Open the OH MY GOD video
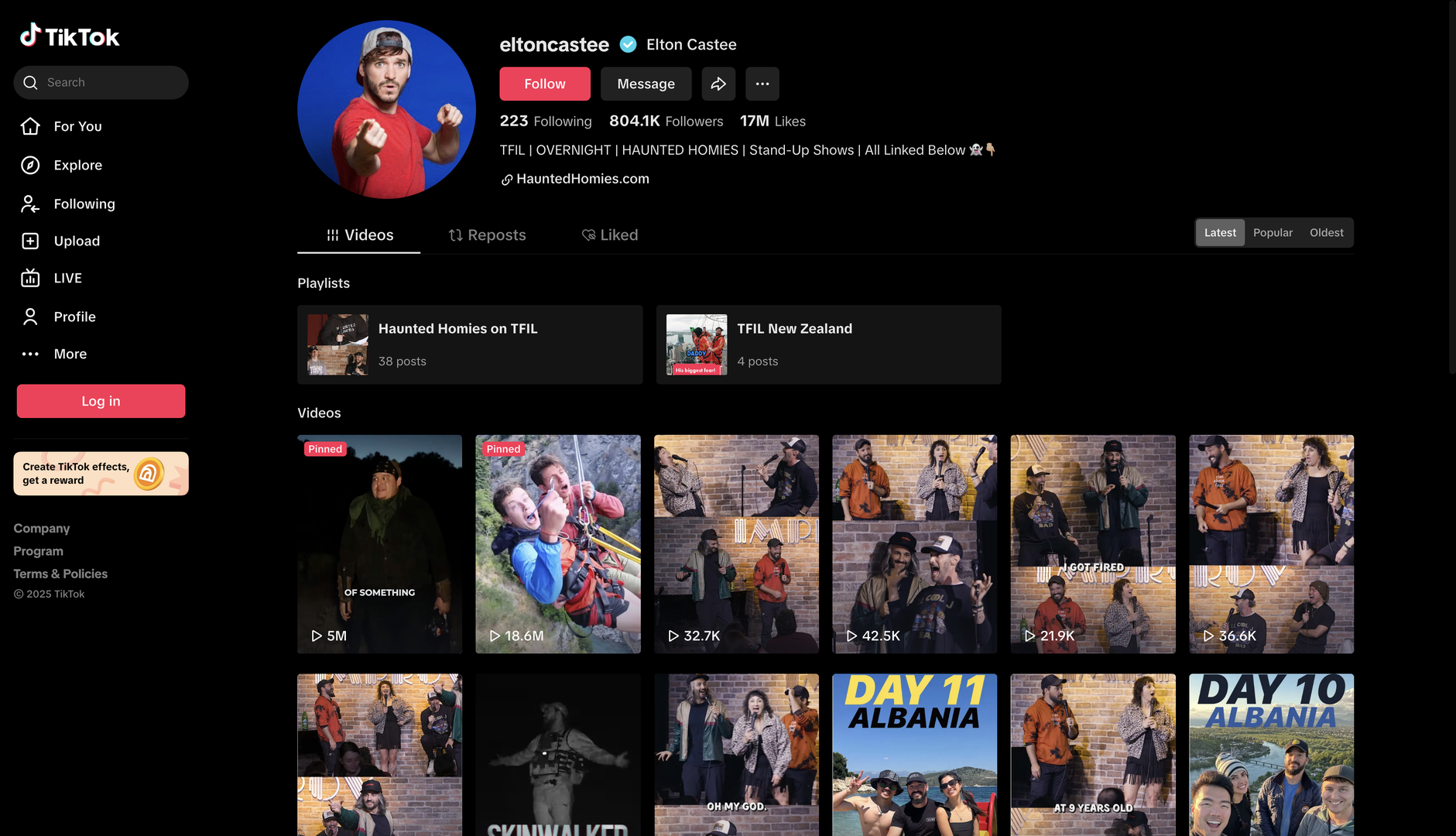The width and height of the screenshot is (1456, 836). point(736,755)
